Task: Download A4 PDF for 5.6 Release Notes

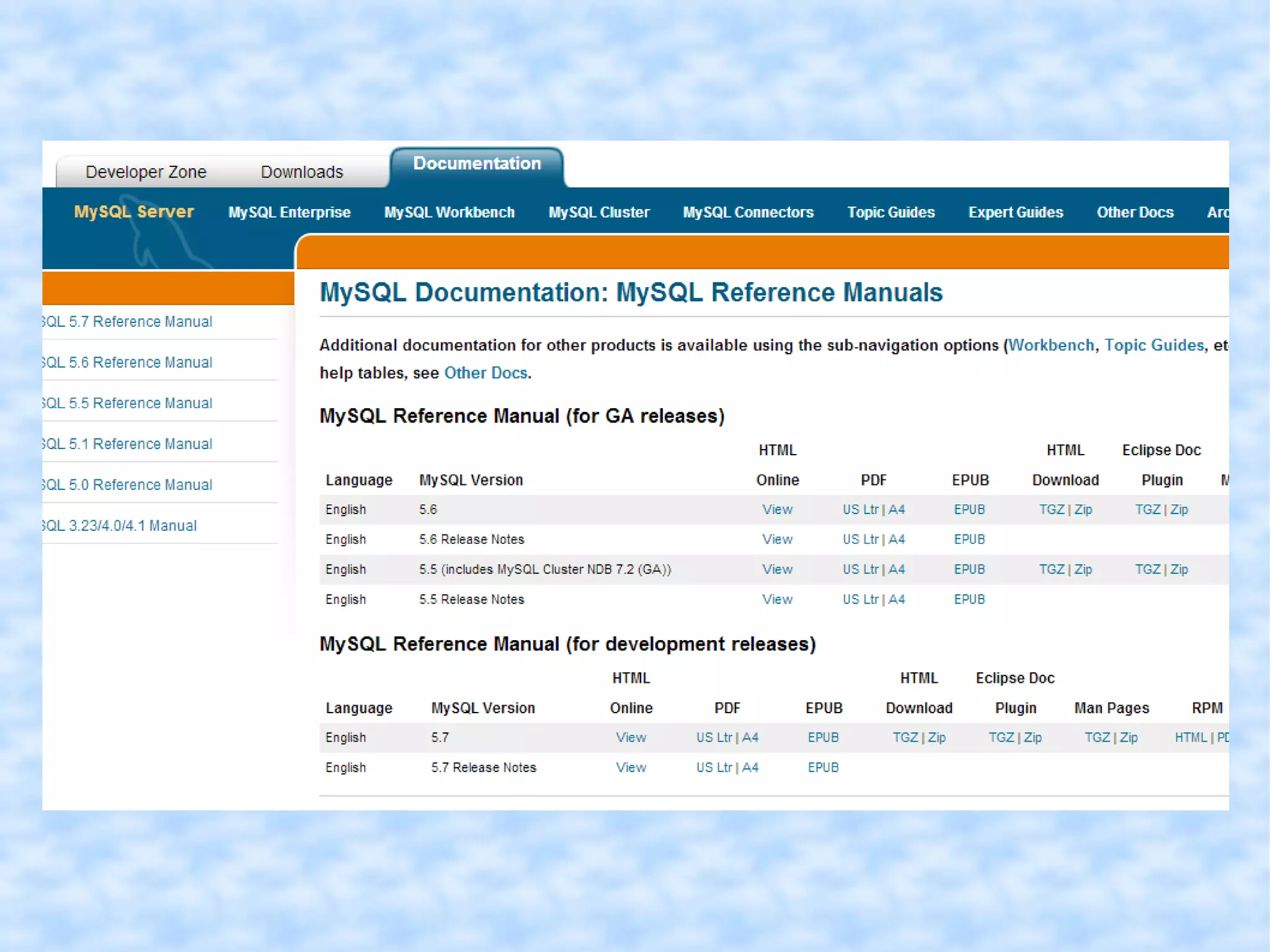Action: pyautogui.click(x=897, y=539)
